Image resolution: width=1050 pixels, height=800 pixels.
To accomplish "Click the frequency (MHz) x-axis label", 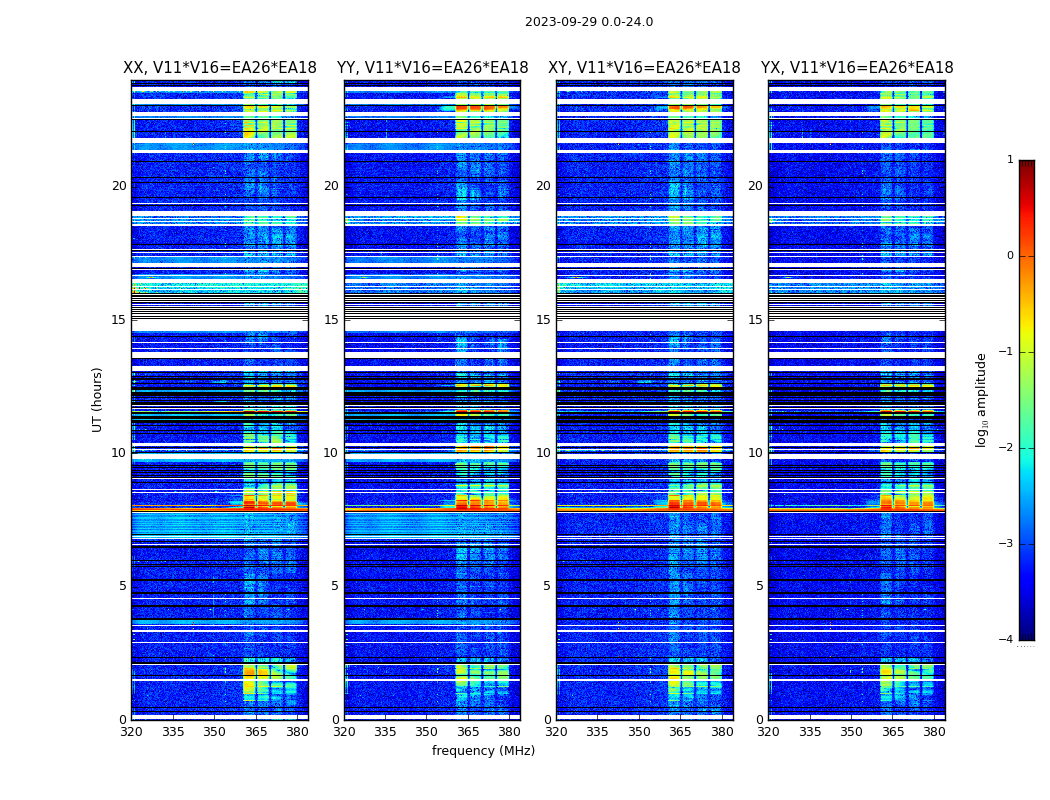I will point(483,751).
